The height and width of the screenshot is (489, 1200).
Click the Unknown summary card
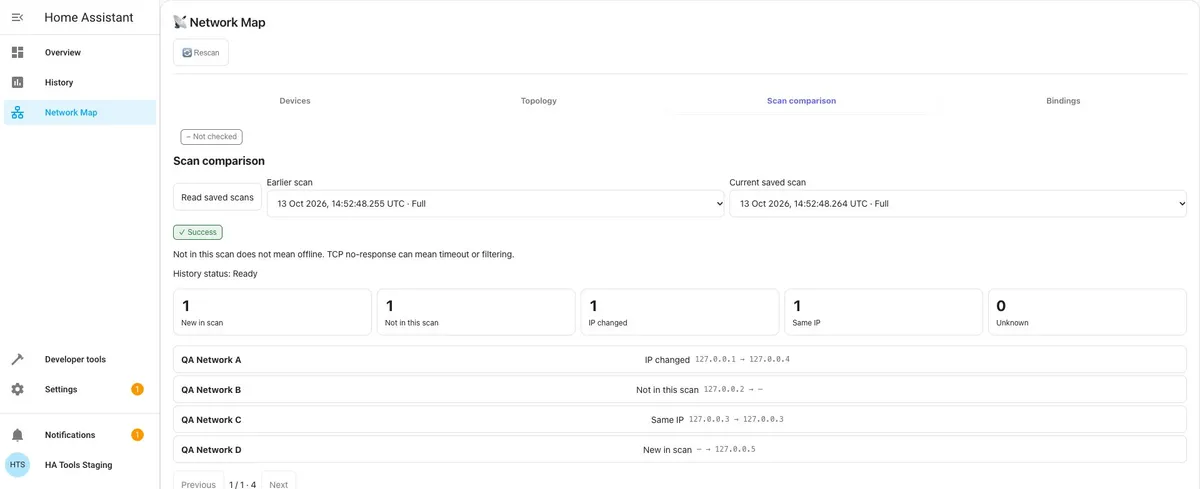tap(1088, 312)
